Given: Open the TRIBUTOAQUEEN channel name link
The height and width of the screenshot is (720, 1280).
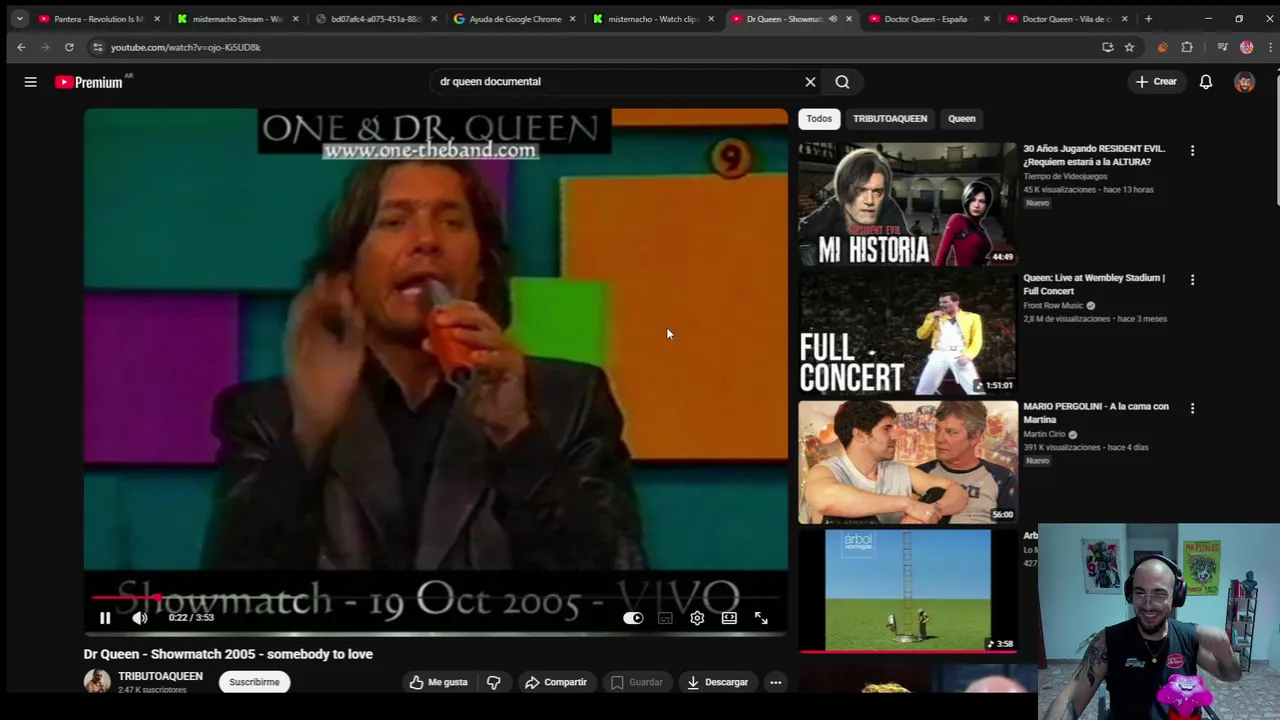Looking at the screenshot, I should click(160, 677).
